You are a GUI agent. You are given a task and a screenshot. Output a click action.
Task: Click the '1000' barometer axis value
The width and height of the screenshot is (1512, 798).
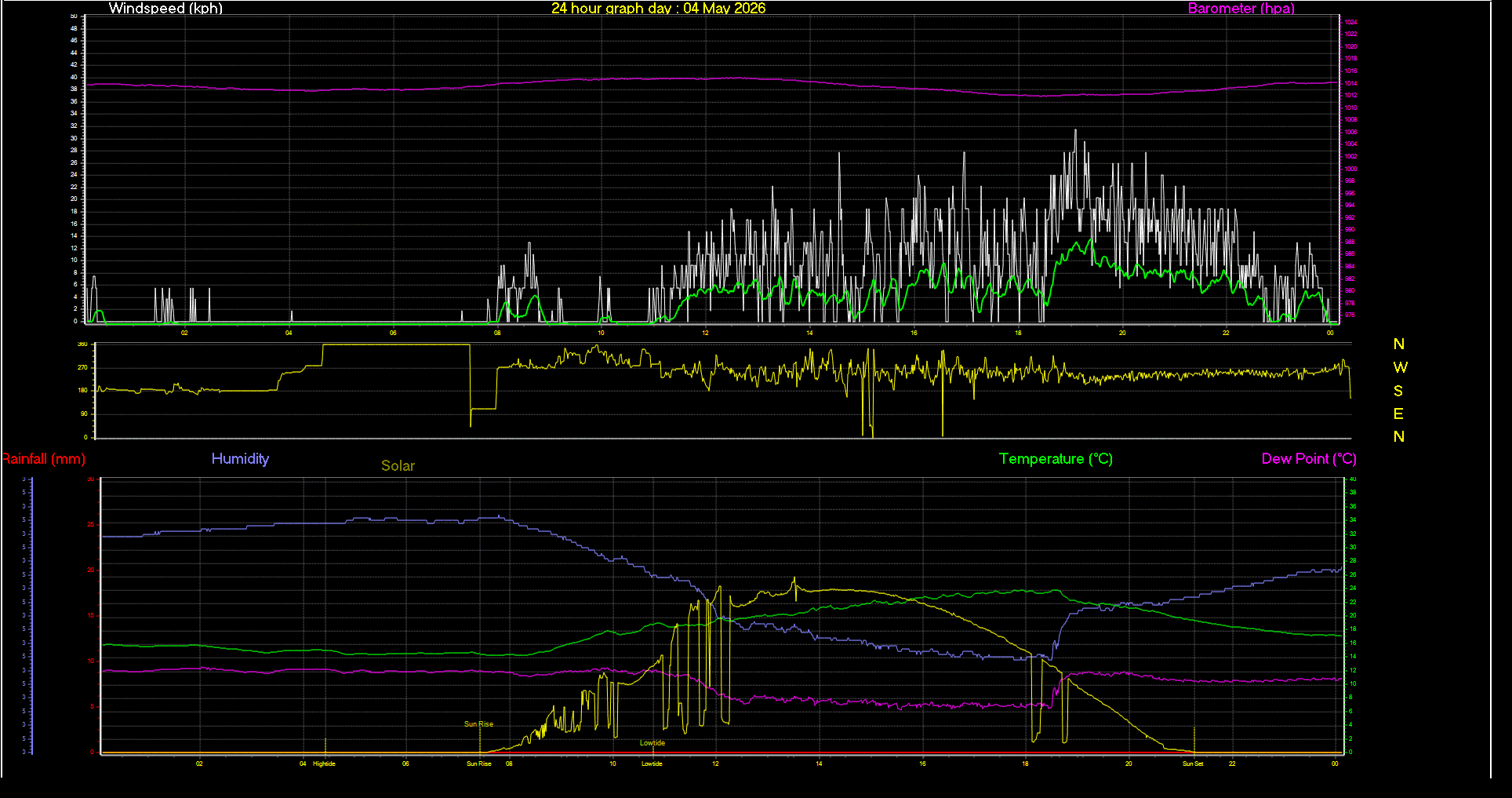1350,169
